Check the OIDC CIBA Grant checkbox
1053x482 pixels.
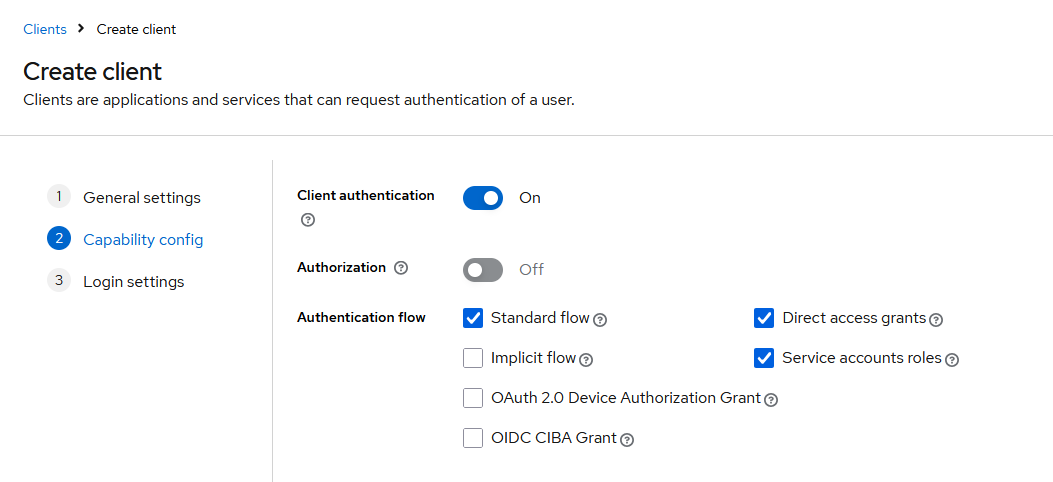point(473,438)
